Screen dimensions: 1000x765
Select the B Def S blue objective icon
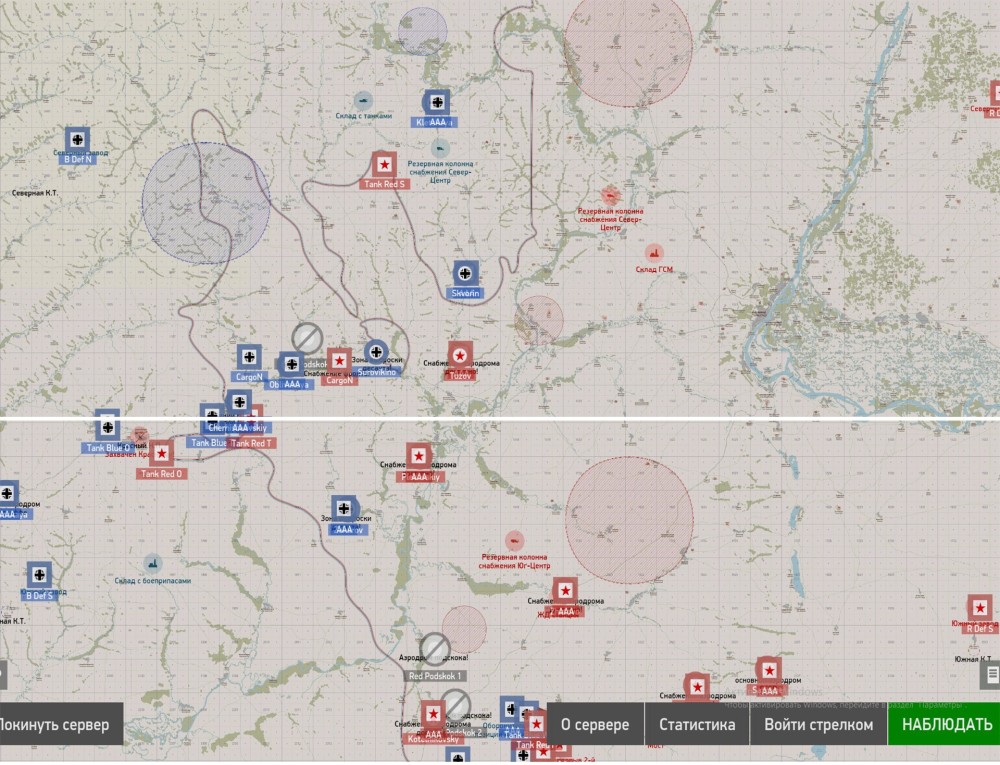pyautogui.click(x=39, y=575)
